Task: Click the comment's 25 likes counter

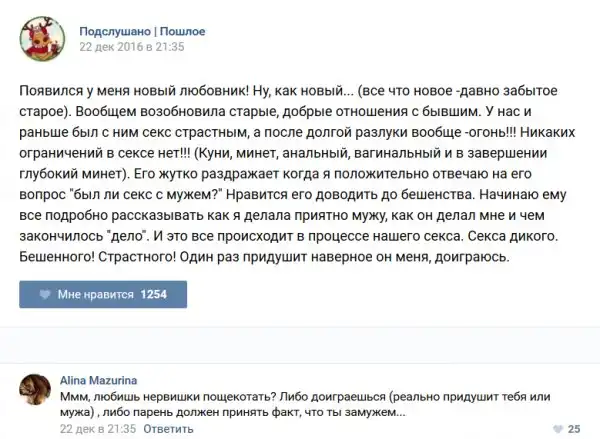Action: tap(574, 428)
